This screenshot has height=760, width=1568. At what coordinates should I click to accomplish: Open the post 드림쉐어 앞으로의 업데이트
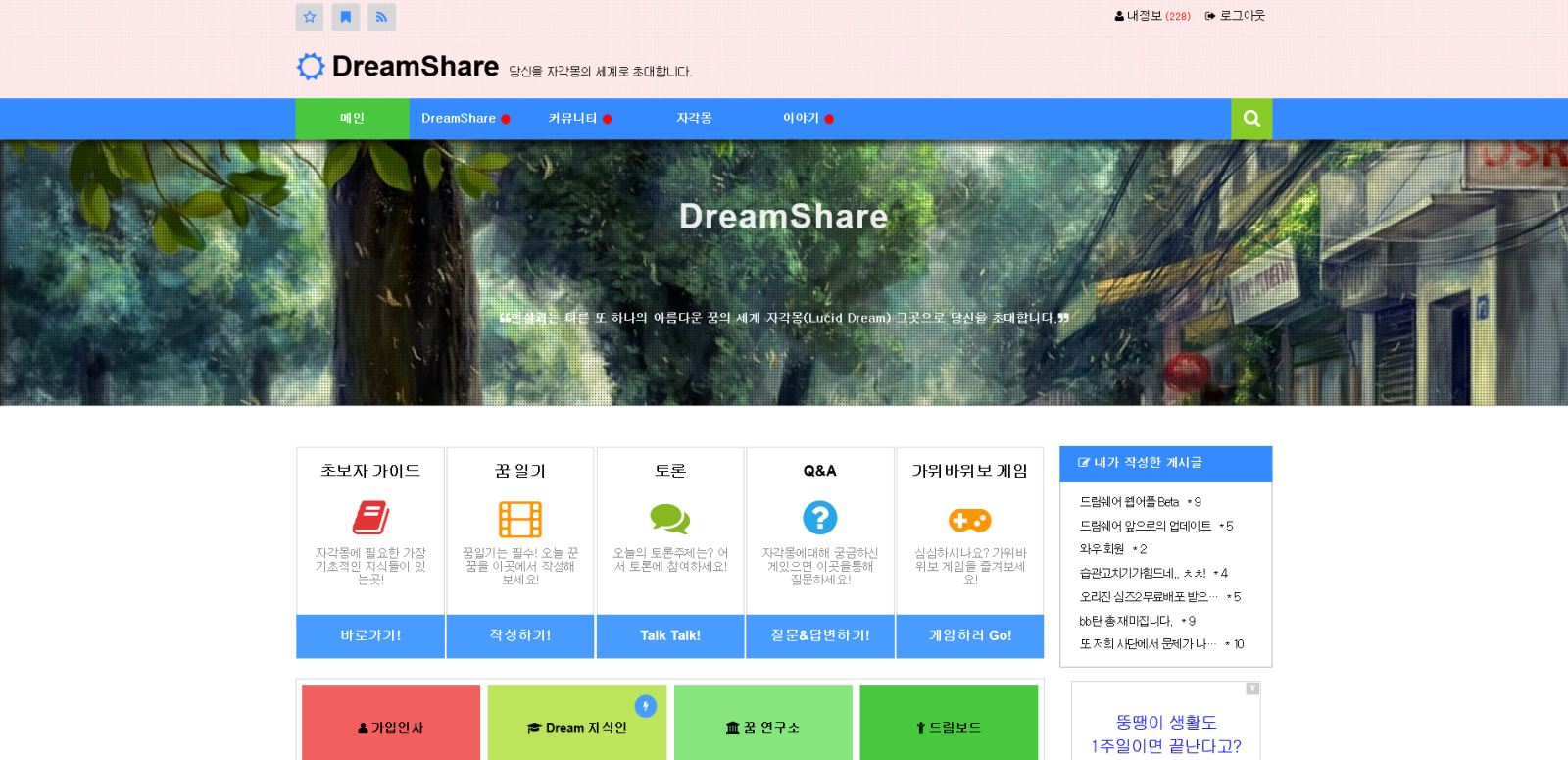1145,526
